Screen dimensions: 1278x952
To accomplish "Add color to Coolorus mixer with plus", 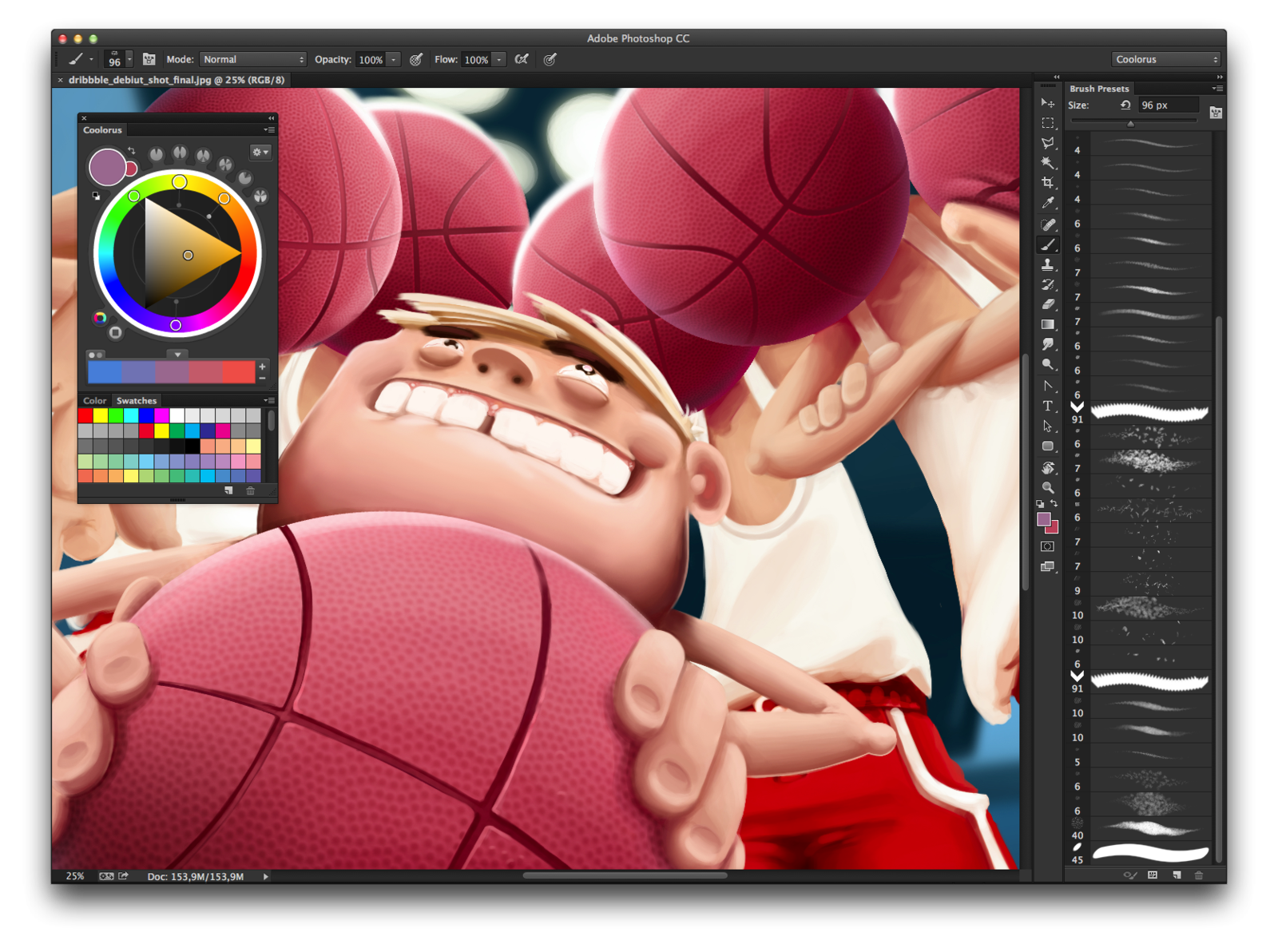I will tap(262, 367).
